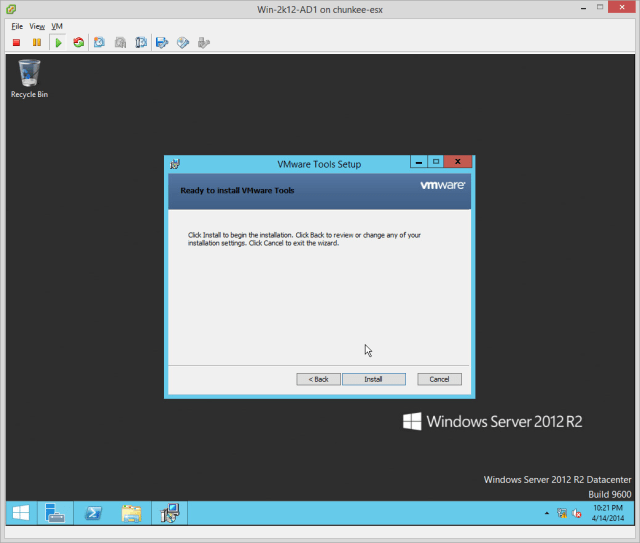Viewport: 640px width, 543px height.
Task: Click the connect CD/DVD device icon
Action: click(x=183, y=42)
